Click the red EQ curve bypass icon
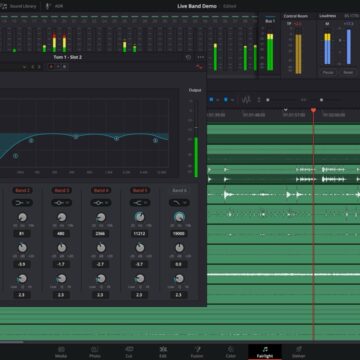 199,67
